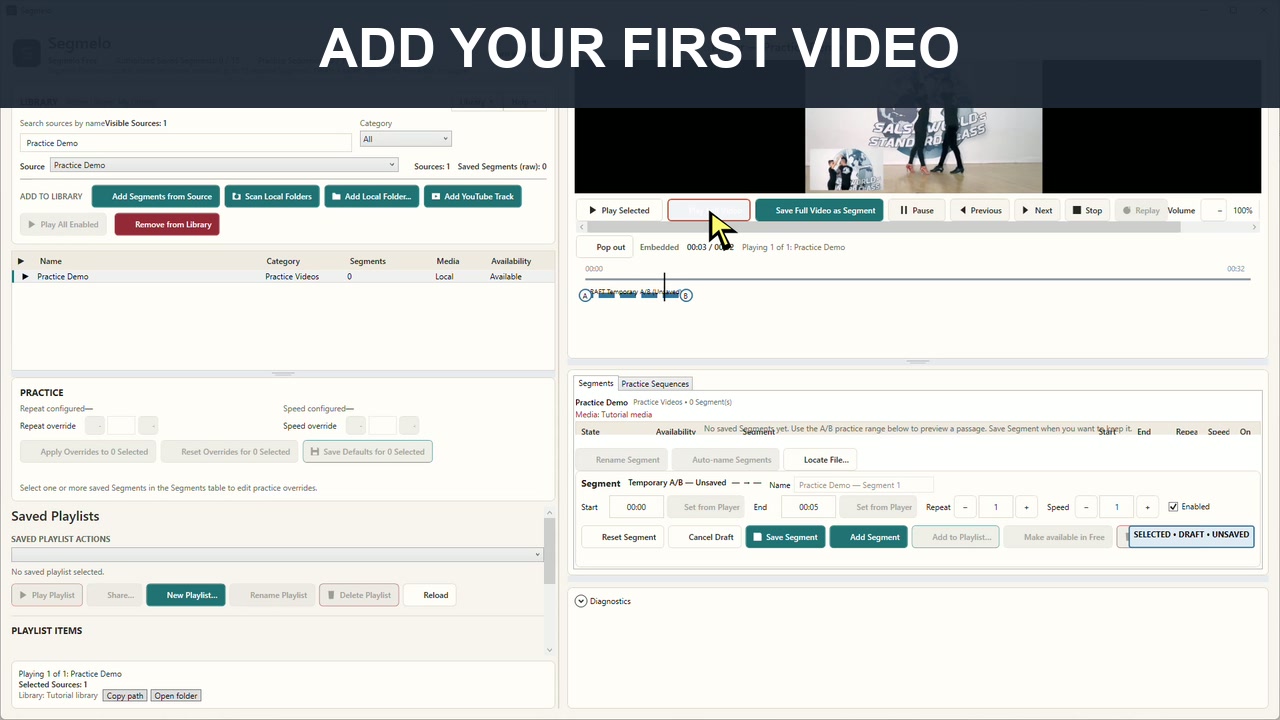Click Add YouTube Track button
The image size is (1280, 720).
coord(472,196)
